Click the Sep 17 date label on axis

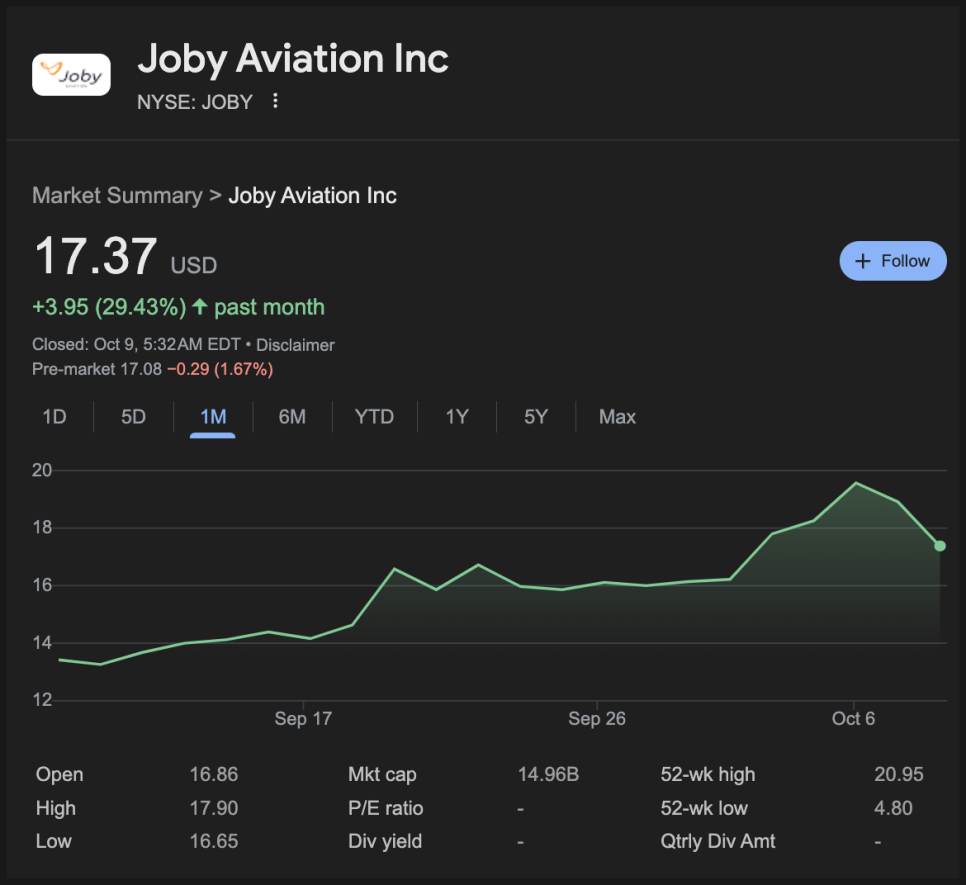pos(303,719)
